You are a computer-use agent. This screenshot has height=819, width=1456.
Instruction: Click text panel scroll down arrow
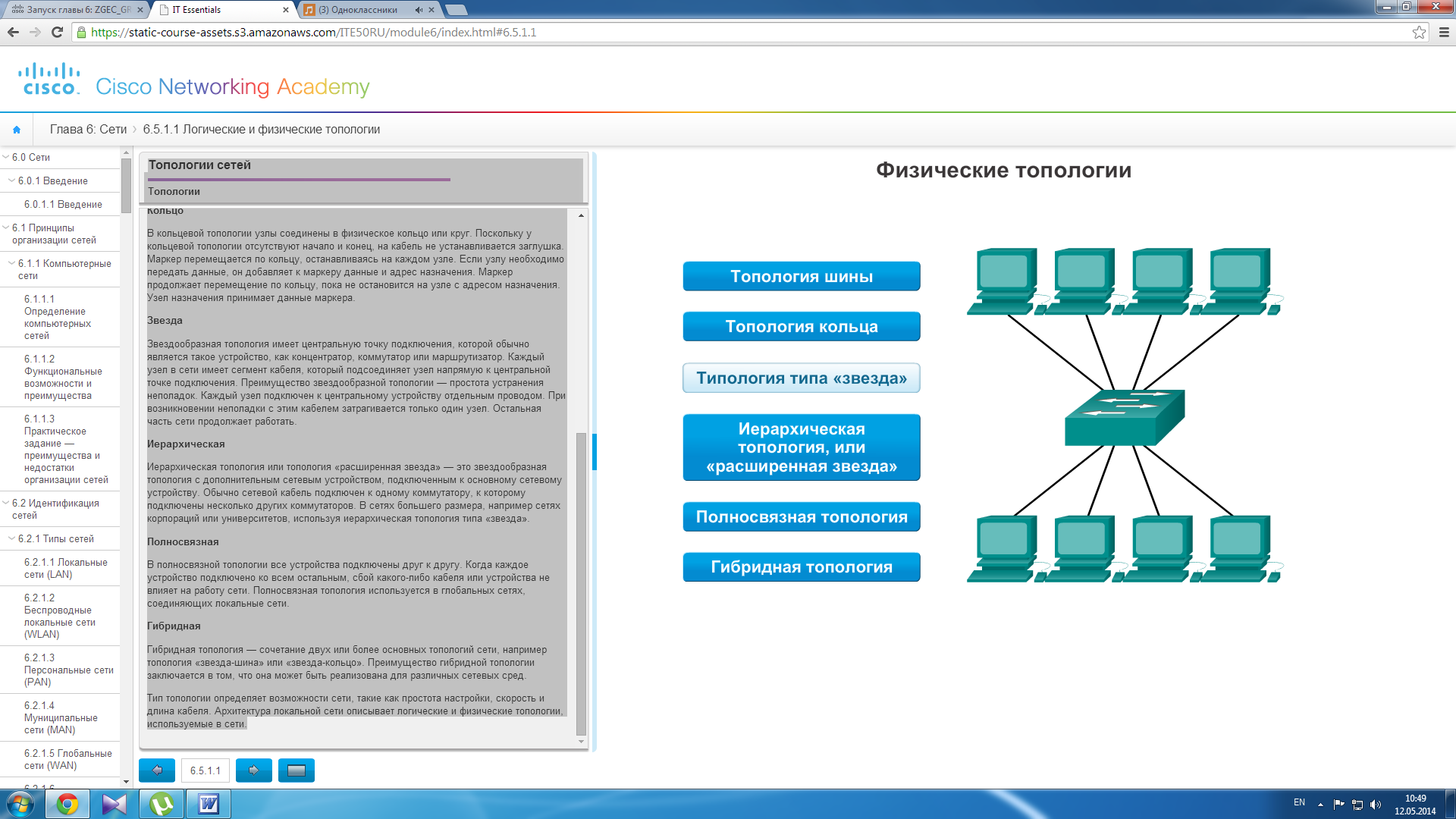click(582, 741)
